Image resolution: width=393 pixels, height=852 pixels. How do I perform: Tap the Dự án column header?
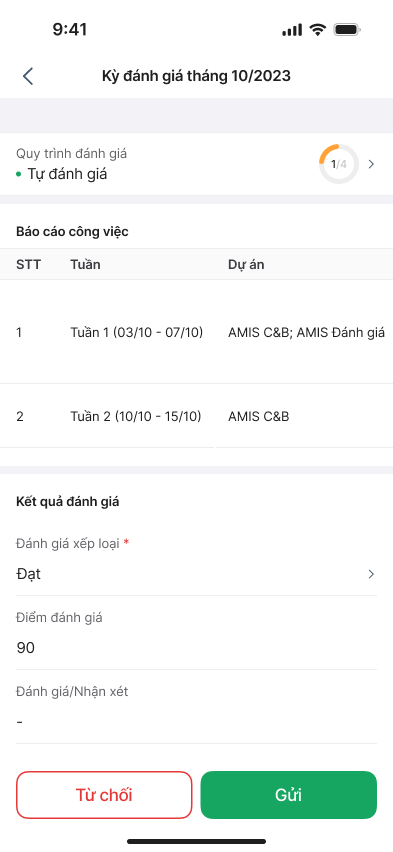[x=246, y=265]
